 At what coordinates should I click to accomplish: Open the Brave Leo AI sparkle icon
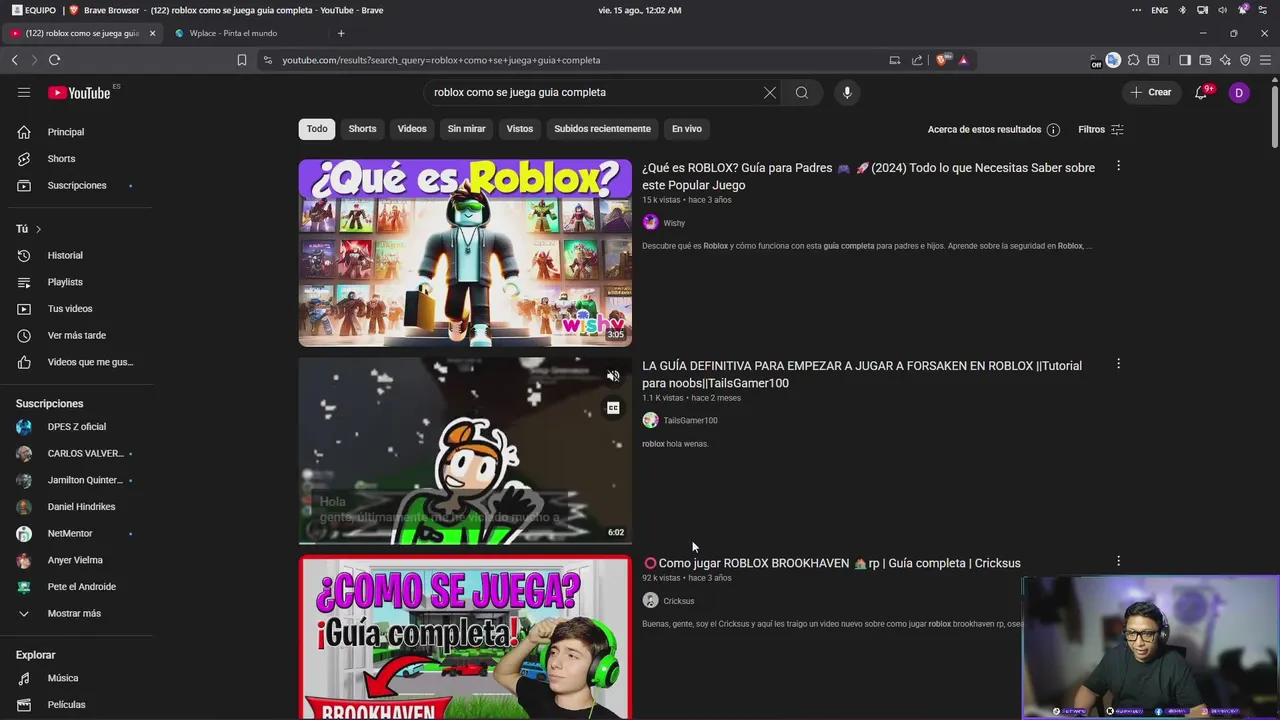[x=1225, y=60]
